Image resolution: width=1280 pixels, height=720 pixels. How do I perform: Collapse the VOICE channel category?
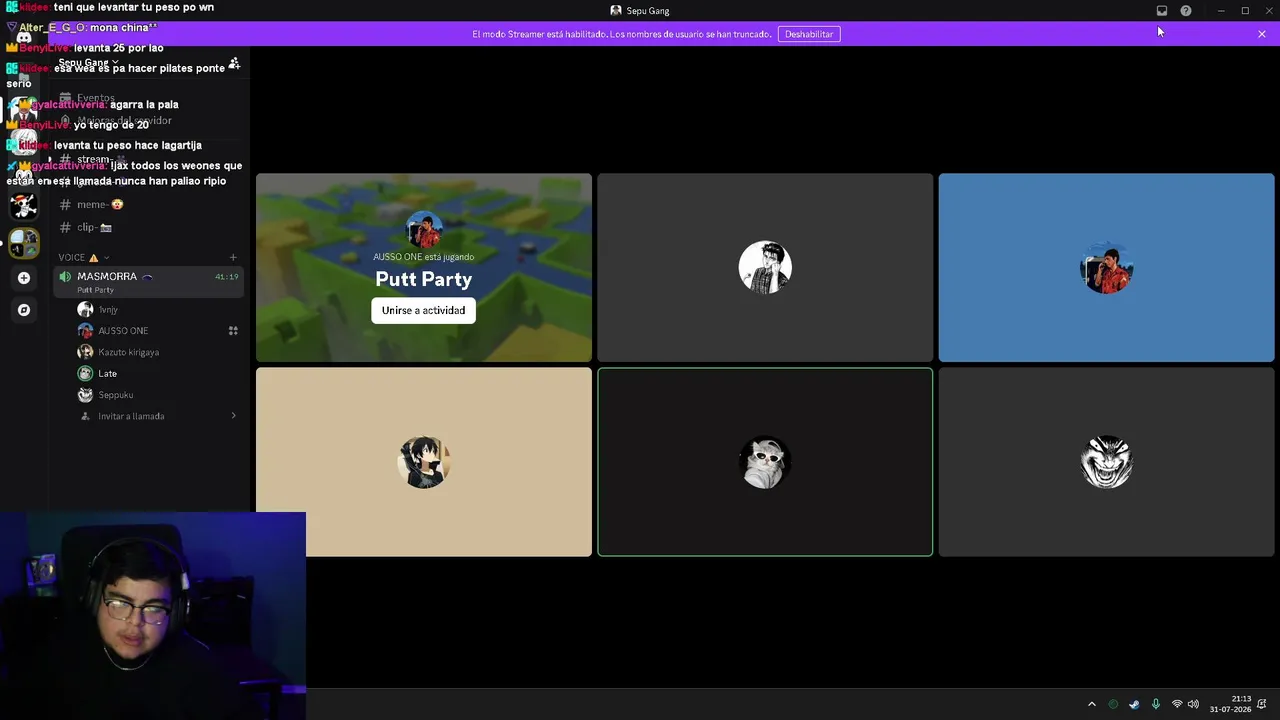84,257
